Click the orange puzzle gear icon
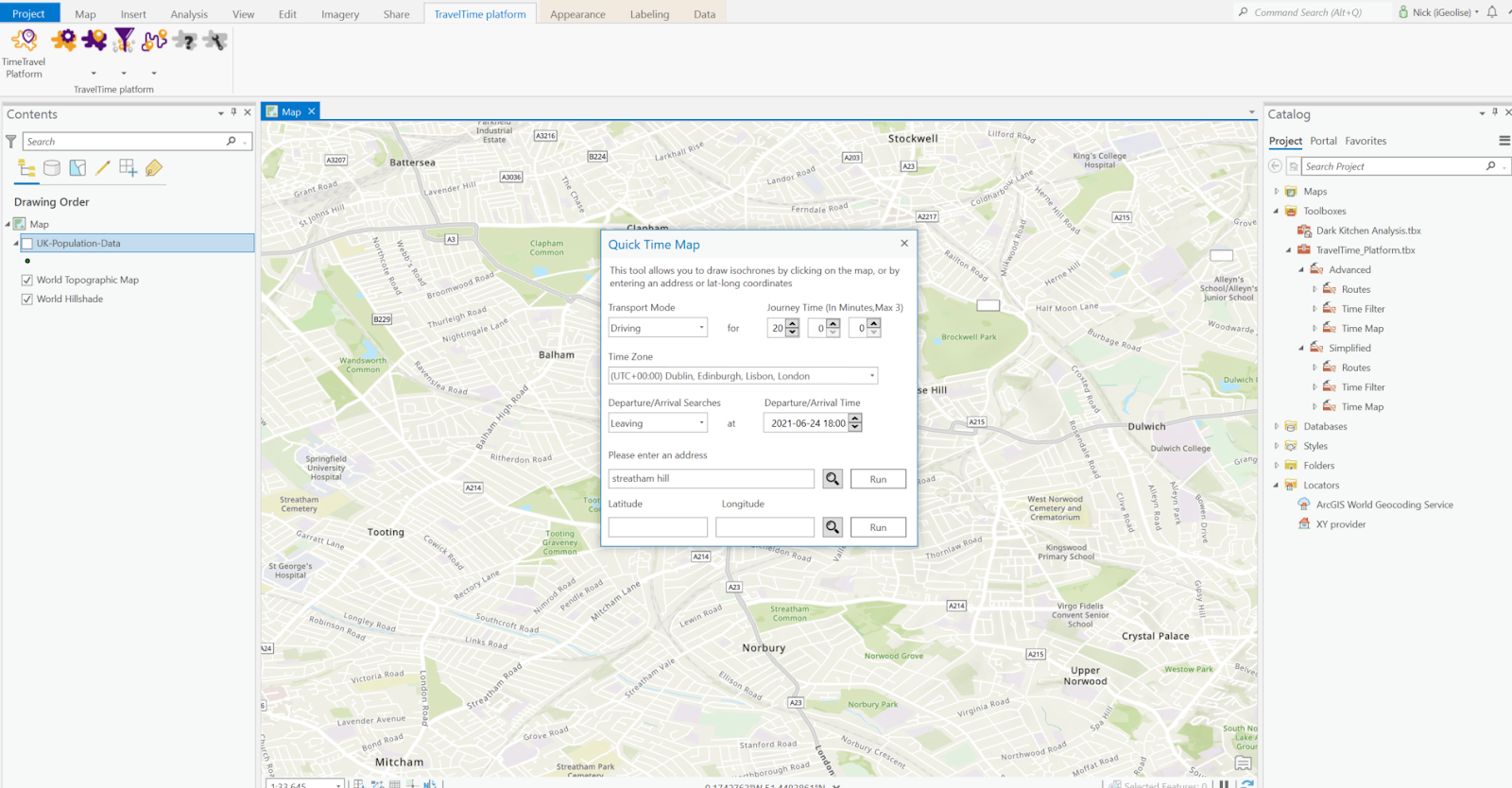1512x788 pixels. pos(64,40)
